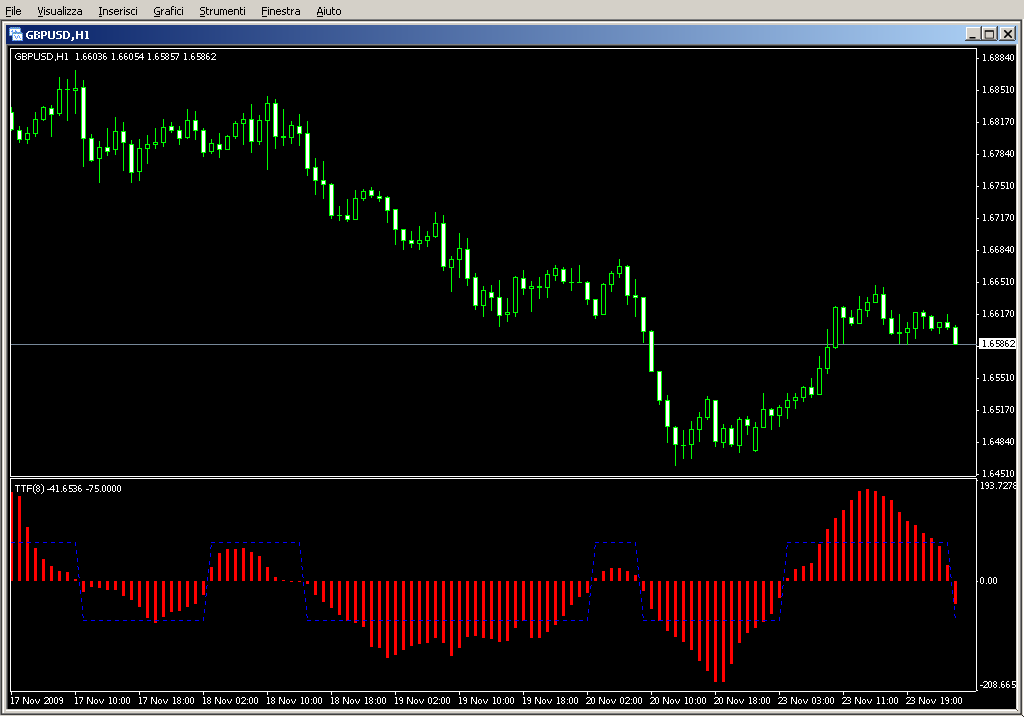Click the GBPUSD,H1 OHLC price label
Viewport: 1024px width, 717px height.
[x=115, y=57]
